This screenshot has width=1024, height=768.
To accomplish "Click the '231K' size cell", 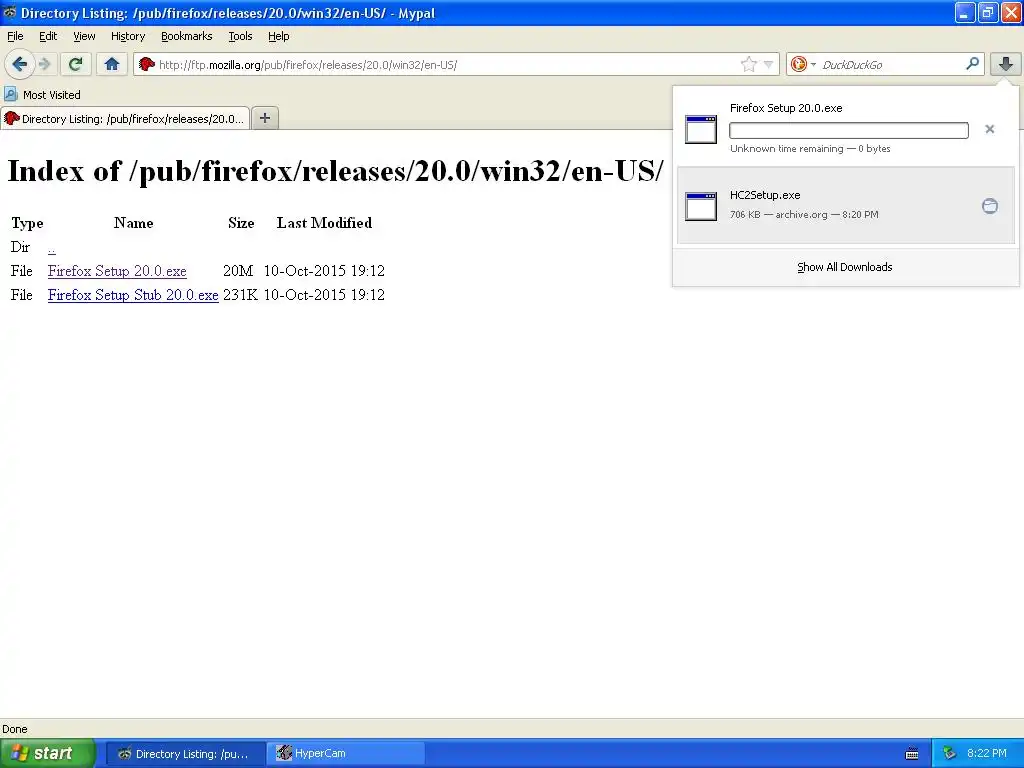I will [240, 295].
